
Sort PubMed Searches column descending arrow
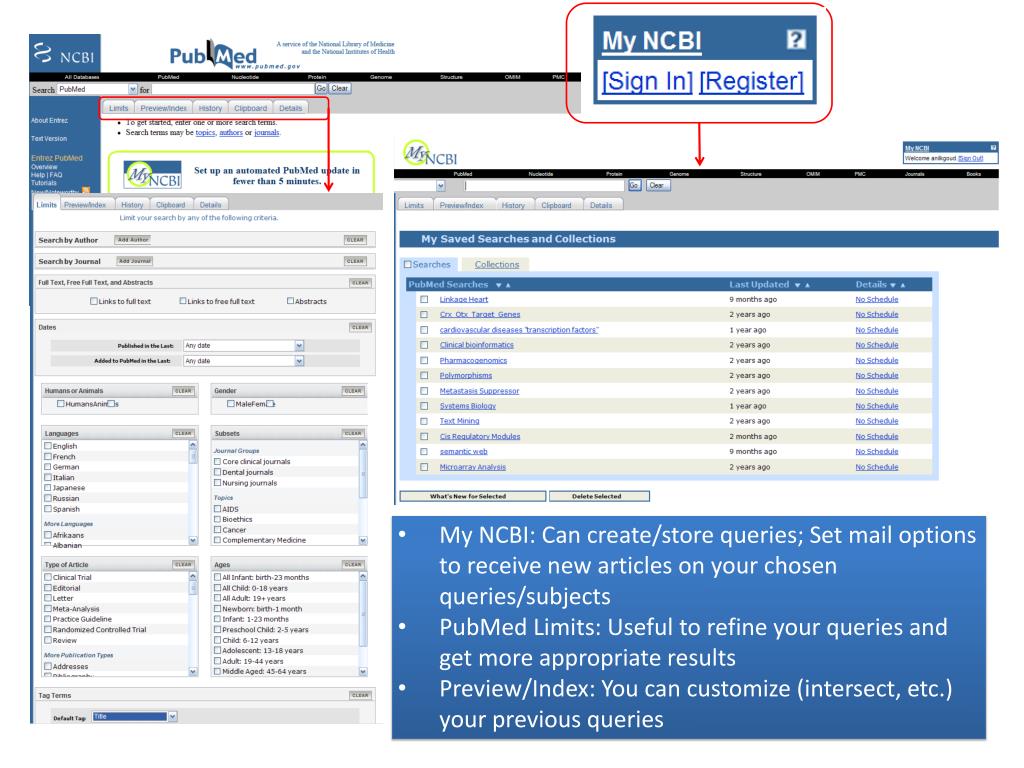498,285
